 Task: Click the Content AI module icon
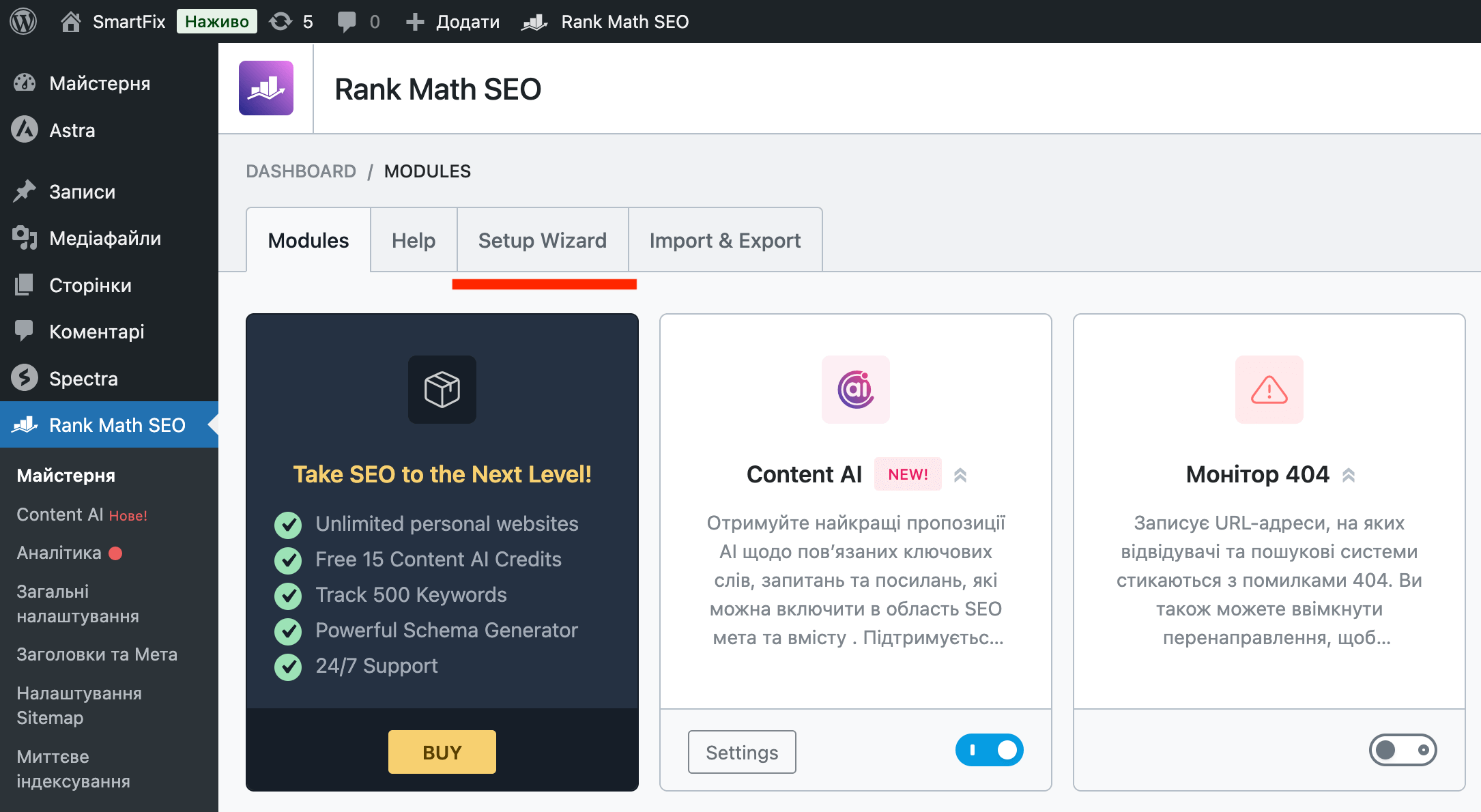coord(856,390)
